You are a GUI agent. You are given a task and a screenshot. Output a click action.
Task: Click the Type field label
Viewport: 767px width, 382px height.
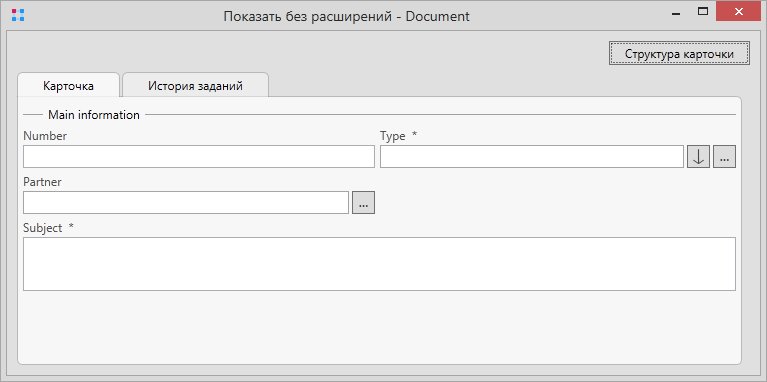393,136
